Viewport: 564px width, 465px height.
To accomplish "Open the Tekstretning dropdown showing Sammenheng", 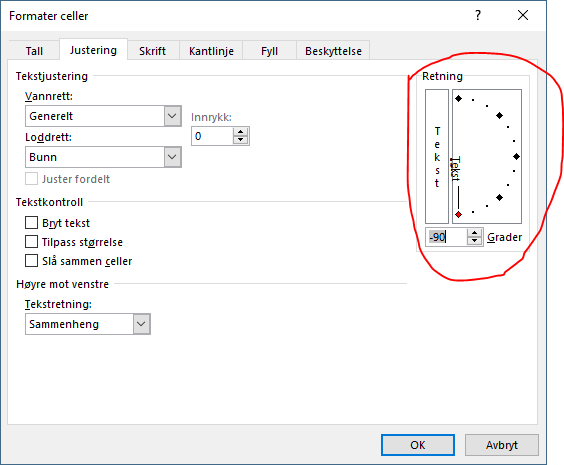I will click(x=88, y=324).
